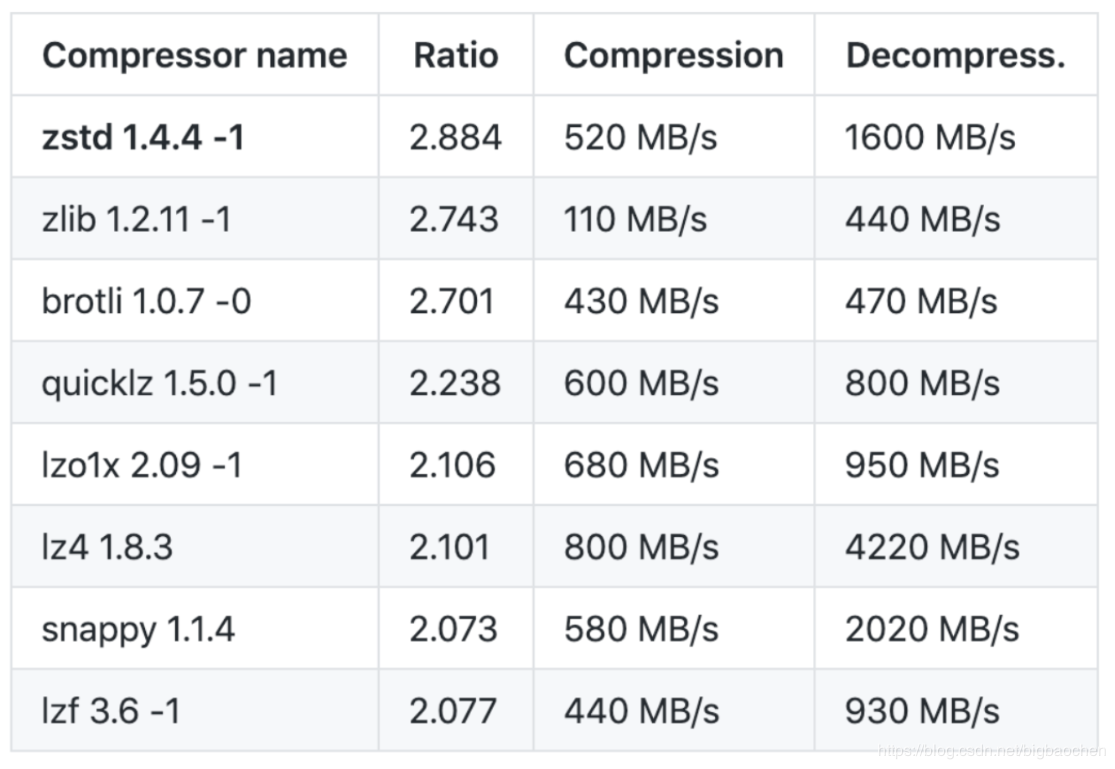Screen dimensions: 1115x769
Task: Click the 110 MB/s compression value
Action: point(635,219)
